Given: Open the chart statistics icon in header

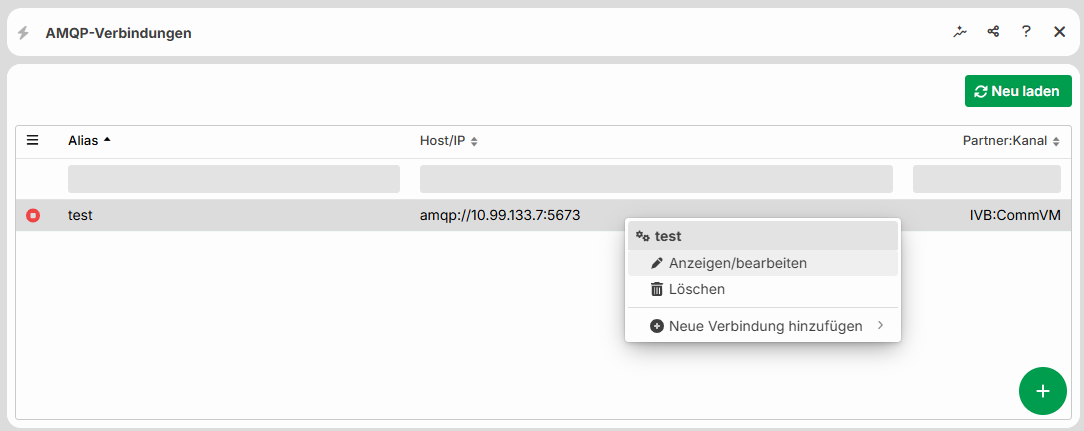Looking at the screenshot, I should [x=960, y=32].
